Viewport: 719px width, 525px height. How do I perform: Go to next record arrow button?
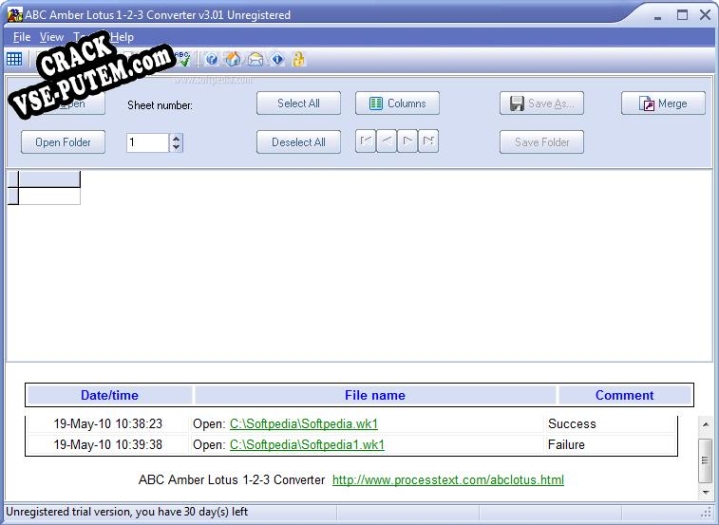tap(408, 141)
